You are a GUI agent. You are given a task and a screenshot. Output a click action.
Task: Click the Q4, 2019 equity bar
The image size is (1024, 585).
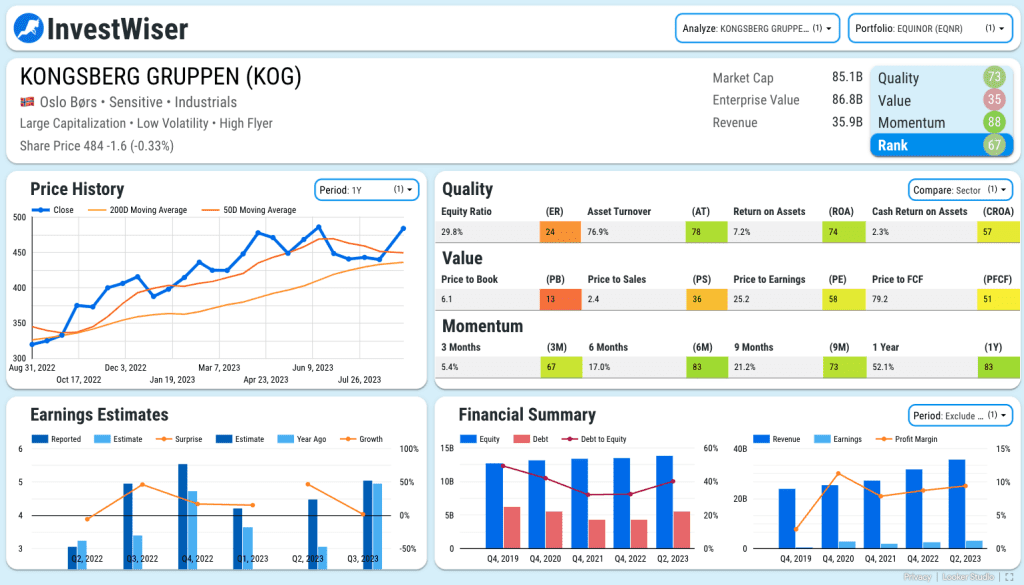coord(494,505)
